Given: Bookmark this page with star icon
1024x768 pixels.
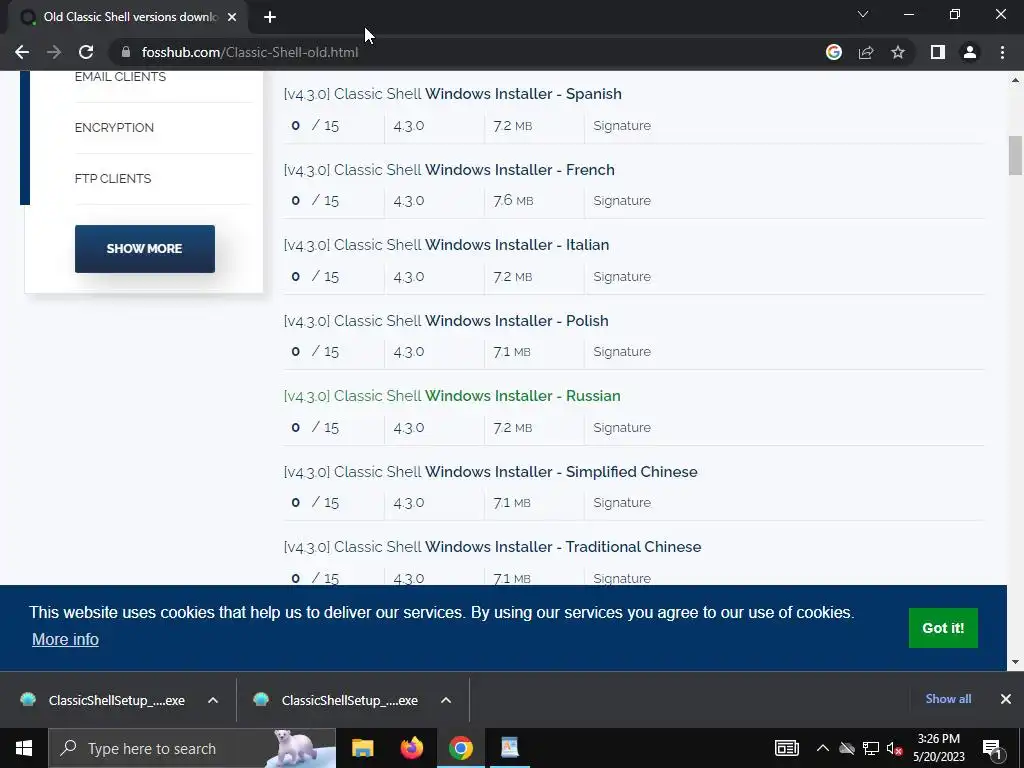Looking at the screenshot, I should click(x=898, y=52).
